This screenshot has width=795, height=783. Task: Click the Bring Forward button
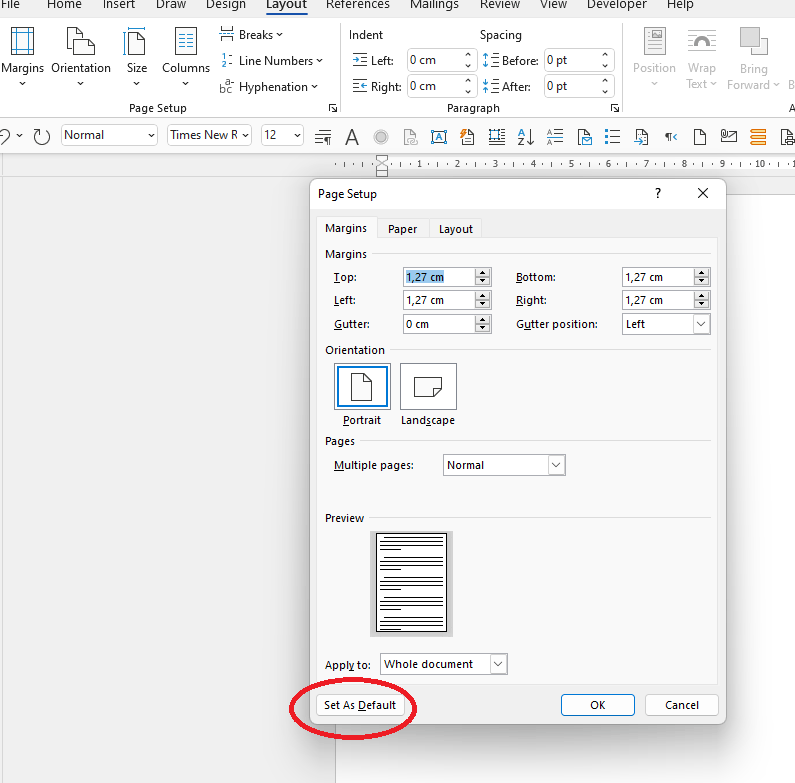[x=753, y=59]
